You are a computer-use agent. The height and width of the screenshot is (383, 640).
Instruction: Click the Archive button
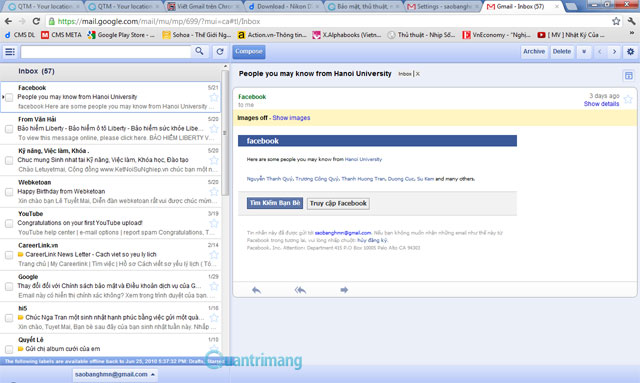click(534, 52)
